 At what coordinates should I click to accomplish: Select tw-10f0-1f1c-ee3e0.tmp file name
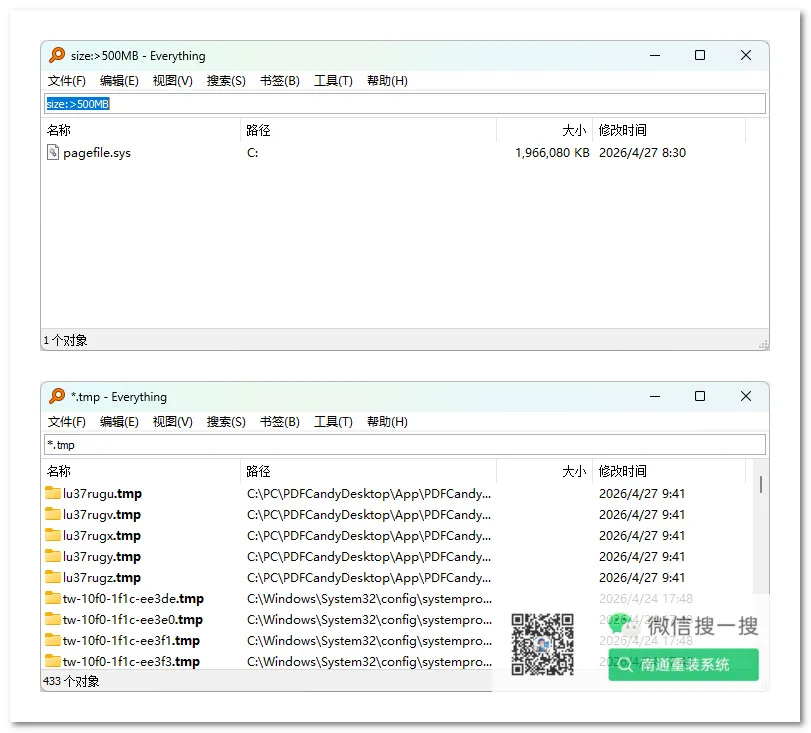133,619
